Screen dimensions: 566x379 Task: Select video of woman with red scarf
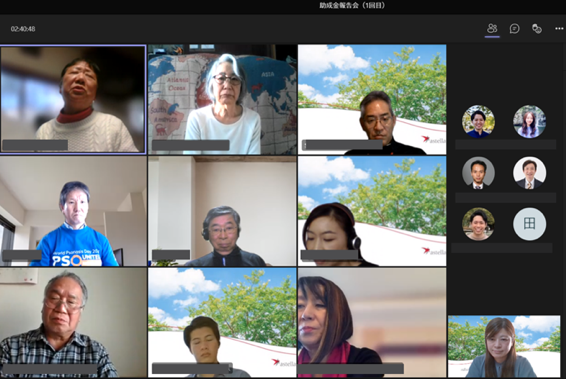[372, 323]
